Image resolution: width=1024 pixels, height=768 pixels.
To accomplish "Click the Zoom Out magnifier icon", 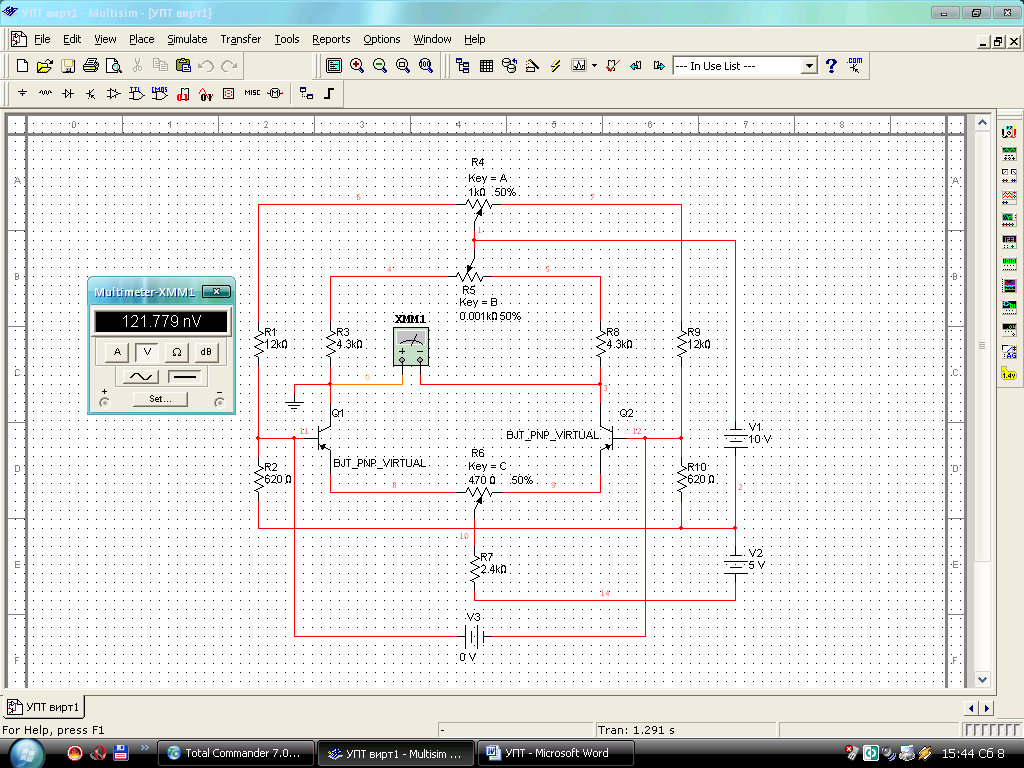I will pos(379,66).
